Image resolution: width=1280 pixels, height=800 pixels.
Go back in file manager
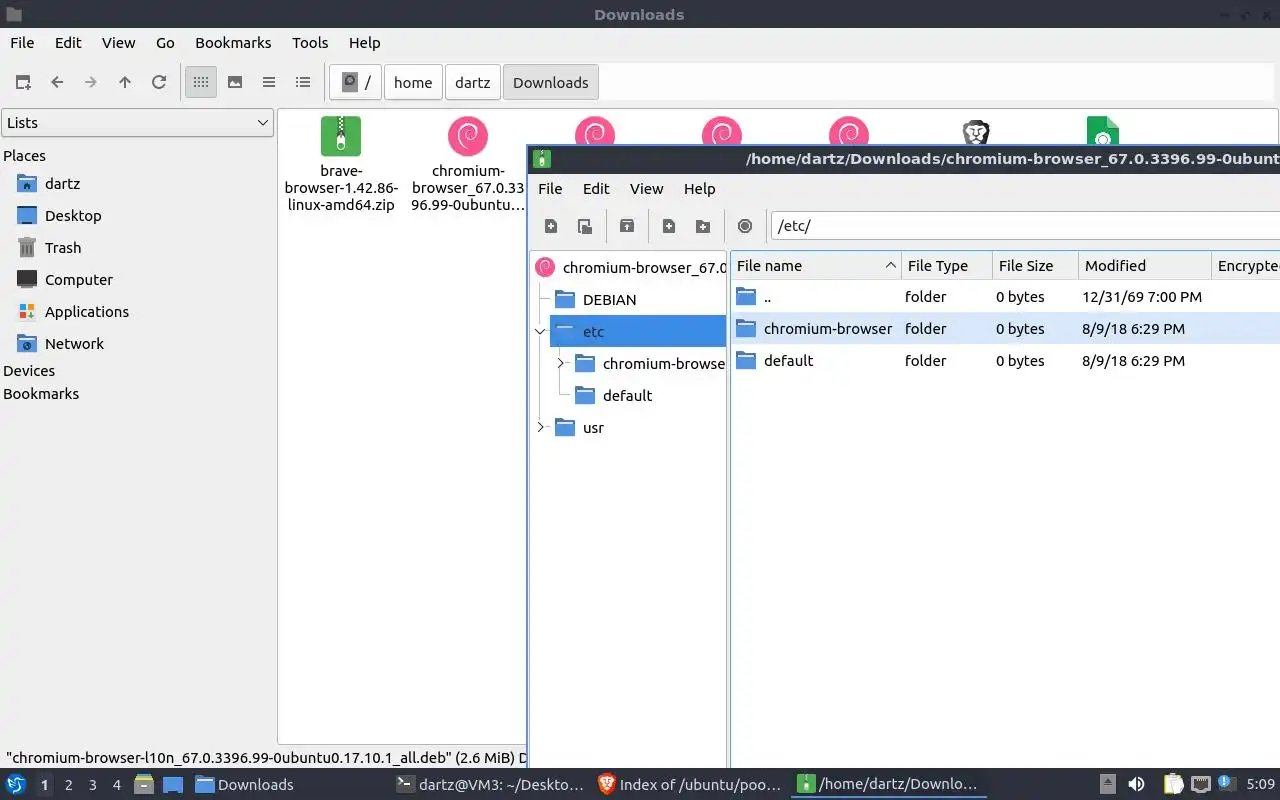57,82
